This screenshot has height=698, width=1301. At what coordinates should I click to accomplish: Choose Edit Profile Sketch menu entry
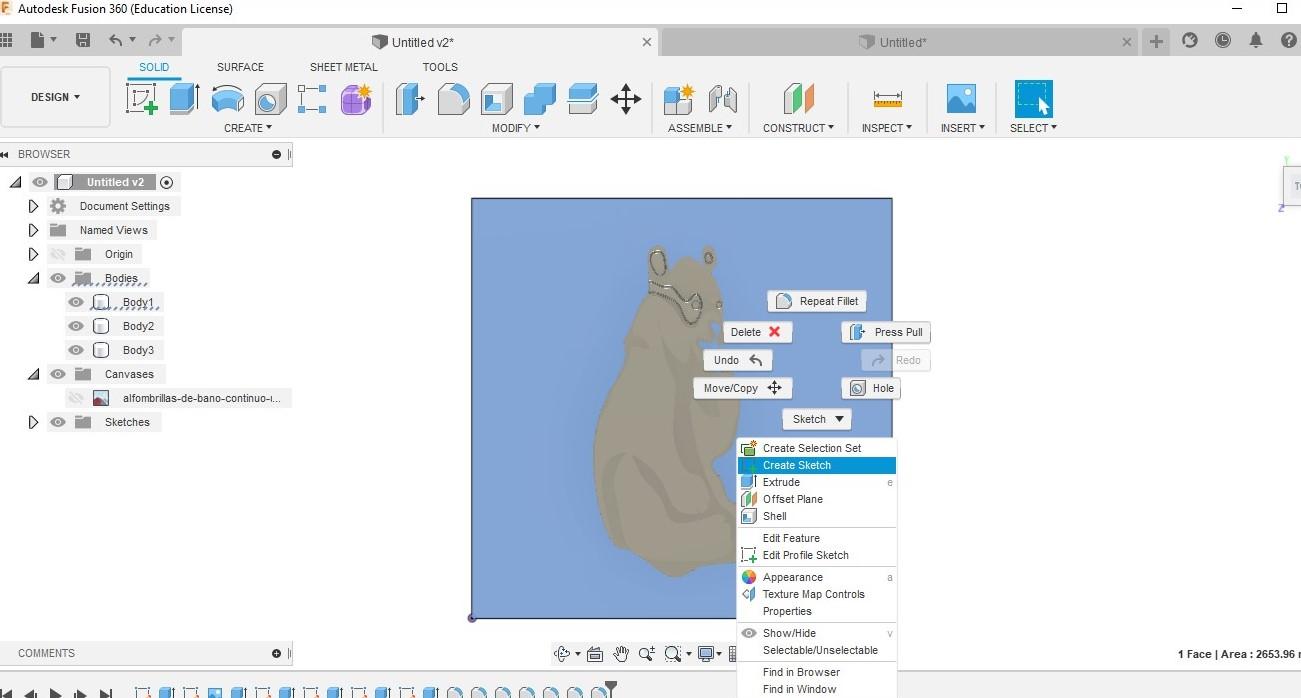[x=816, y=555]
